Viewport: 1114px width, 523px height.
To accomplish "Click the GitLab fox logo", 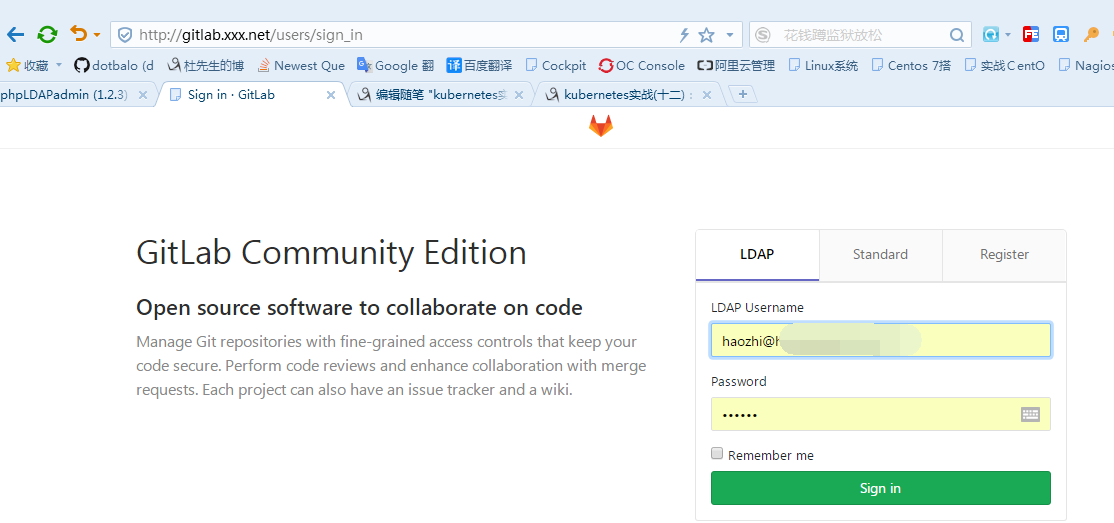I will tap(600, 126).
